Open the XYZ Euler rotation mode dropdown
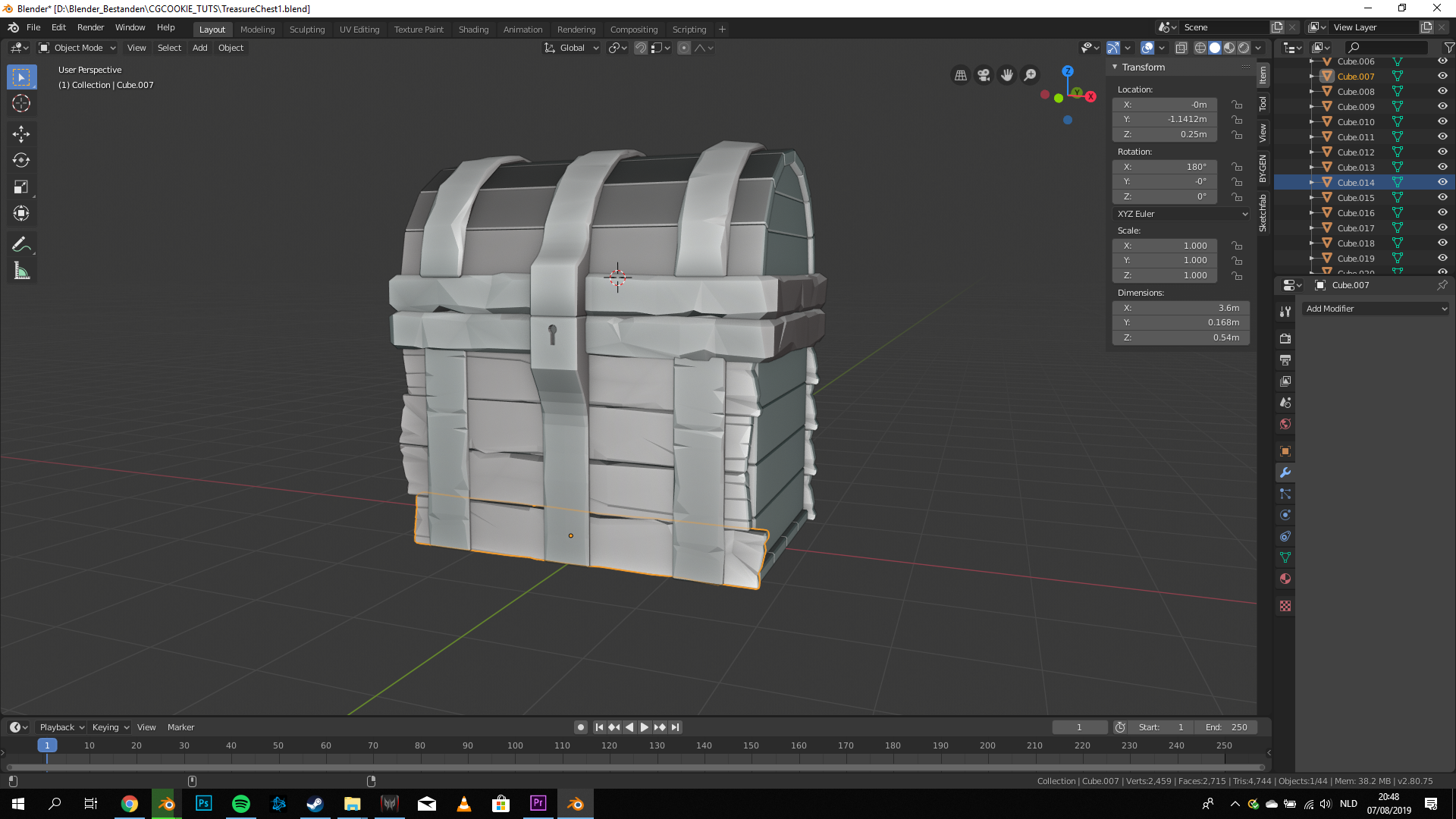The image size is (1456, 819). pos(1181,214)
